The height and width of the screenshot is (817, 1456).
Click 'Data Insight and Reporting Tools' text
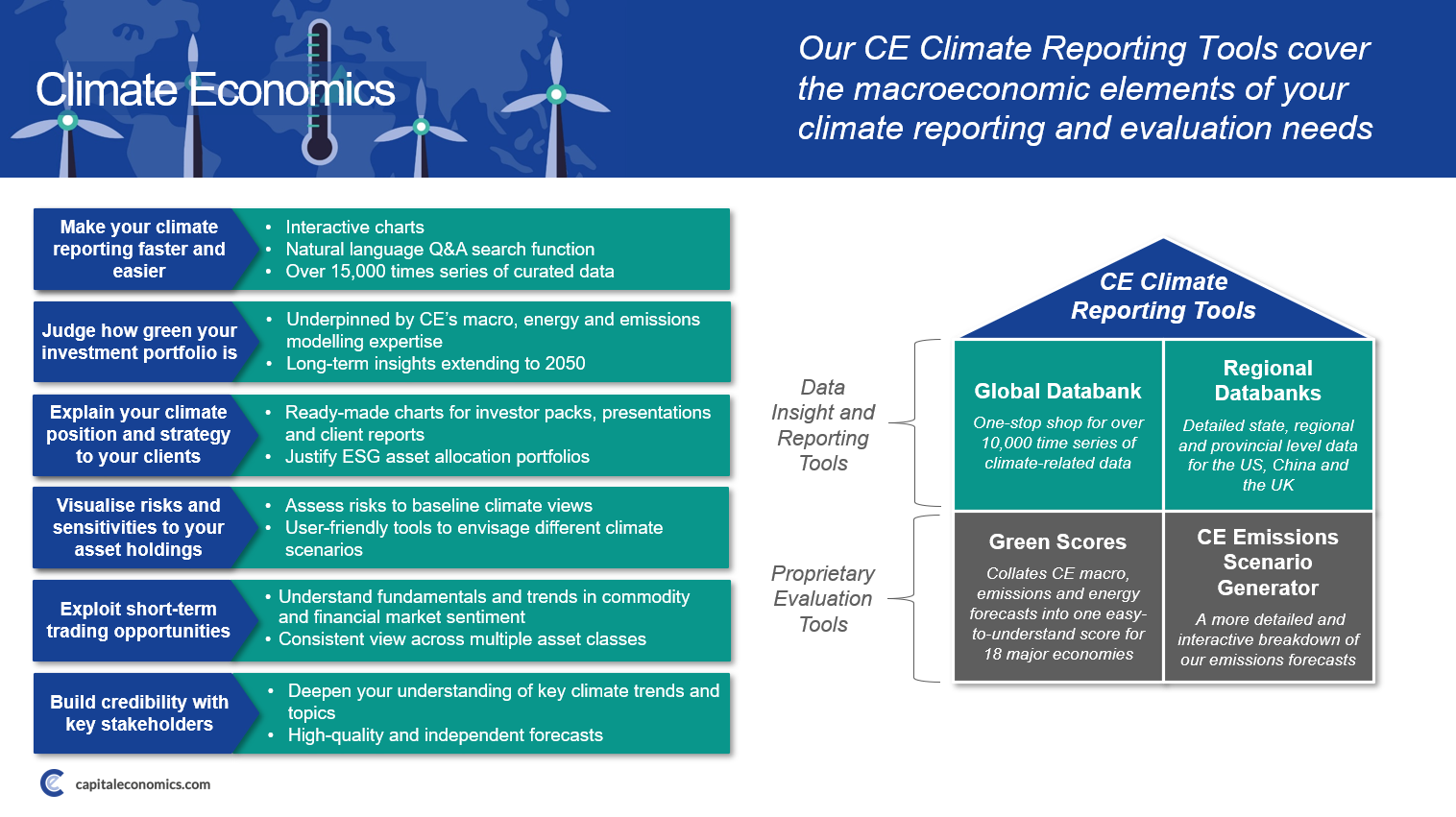pyautogui.click(x=823, y=425)
